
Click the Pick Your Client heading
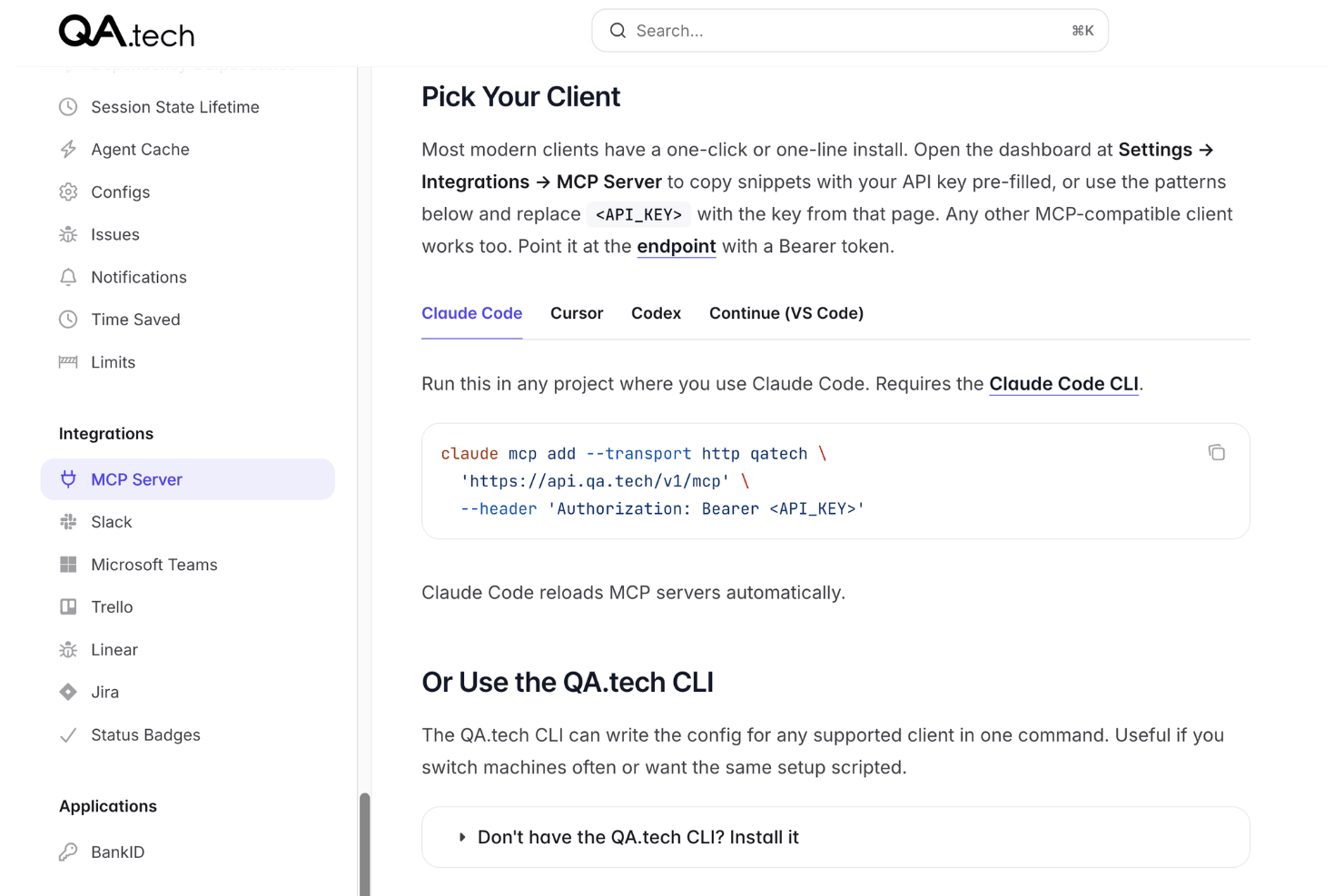click(520, 96)
